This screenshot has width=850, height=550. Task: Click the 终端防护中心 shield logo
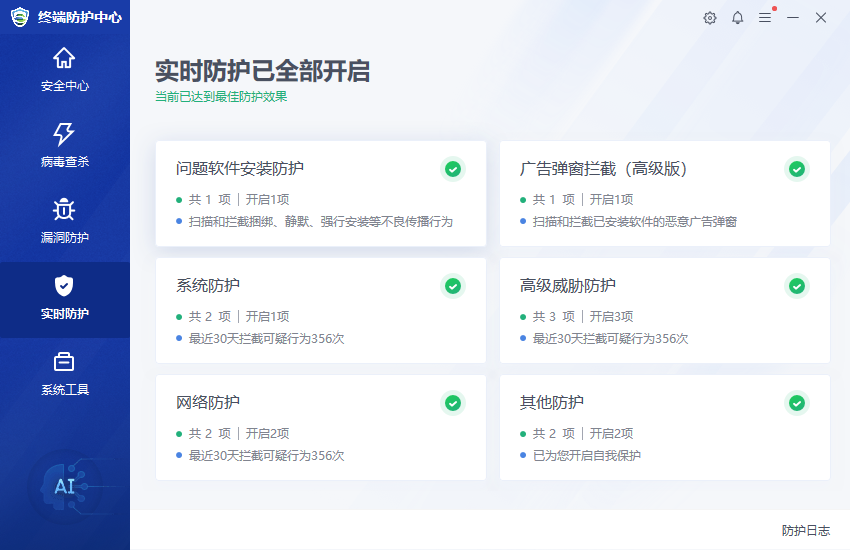coord(20,17)
